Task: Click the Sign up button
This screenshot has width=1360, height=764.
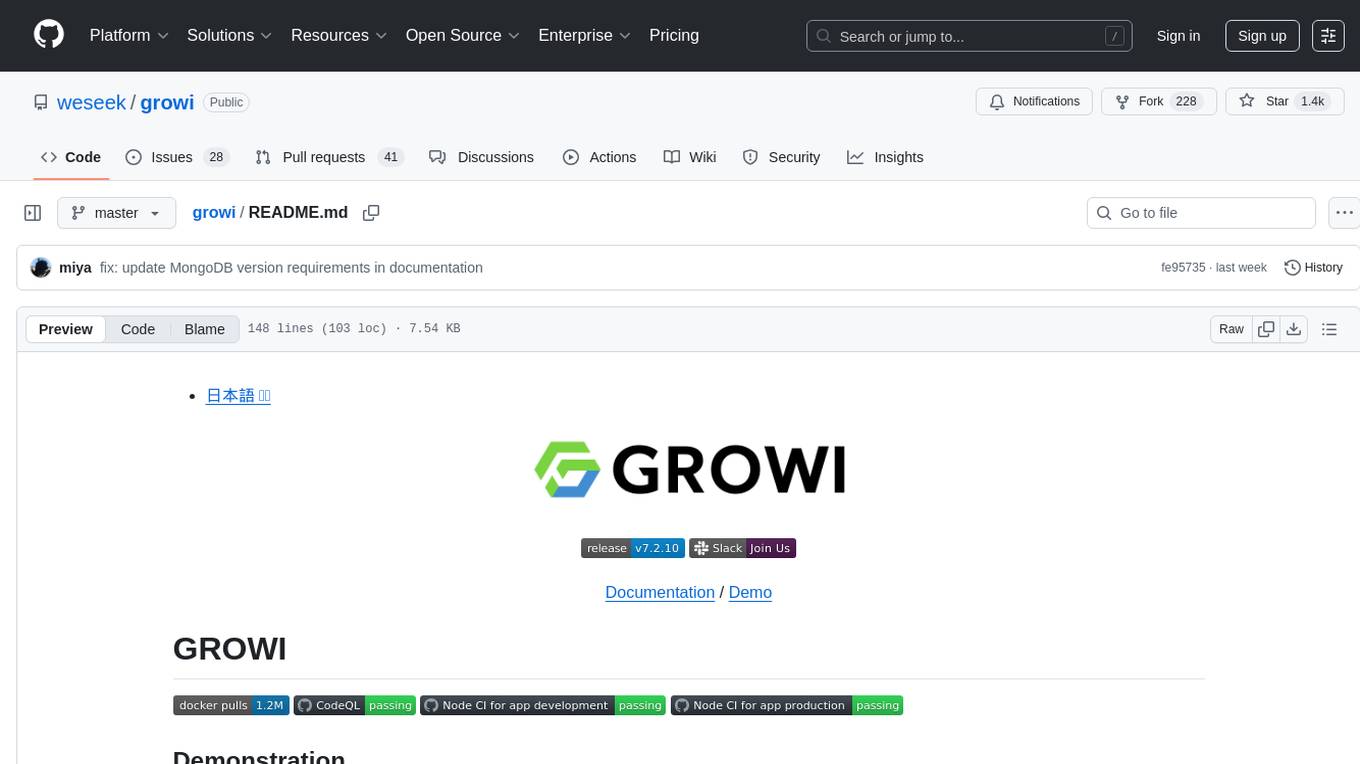Action: 1262,36
